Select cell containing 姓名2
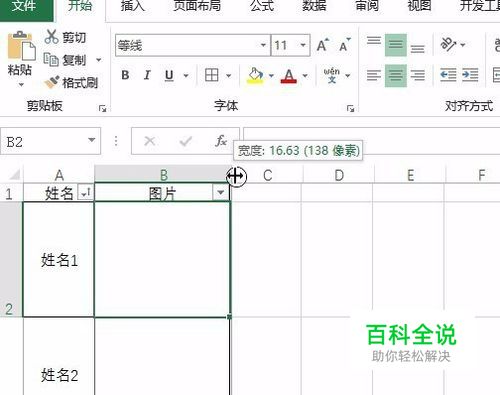Screen dimensions: 500x395 click(59, 357)
